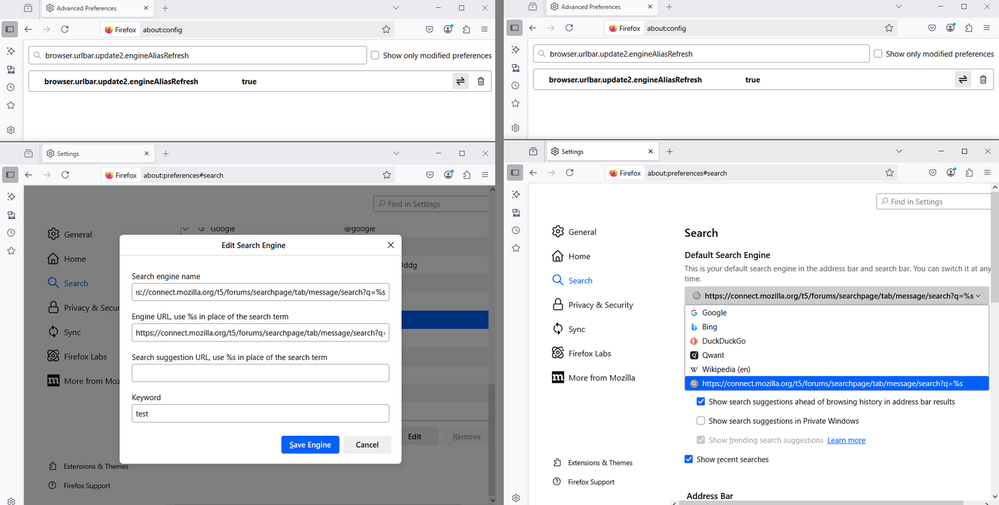The image size is (999, 505).
Task: Open Extensions puzzle icon in top-left about:config window
Action: [x=466, y=29]
